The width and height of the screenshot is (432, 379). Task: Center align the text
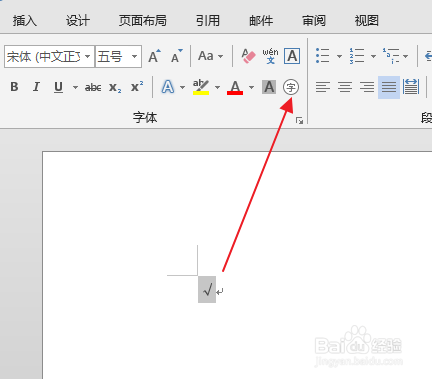pos(345,87)
